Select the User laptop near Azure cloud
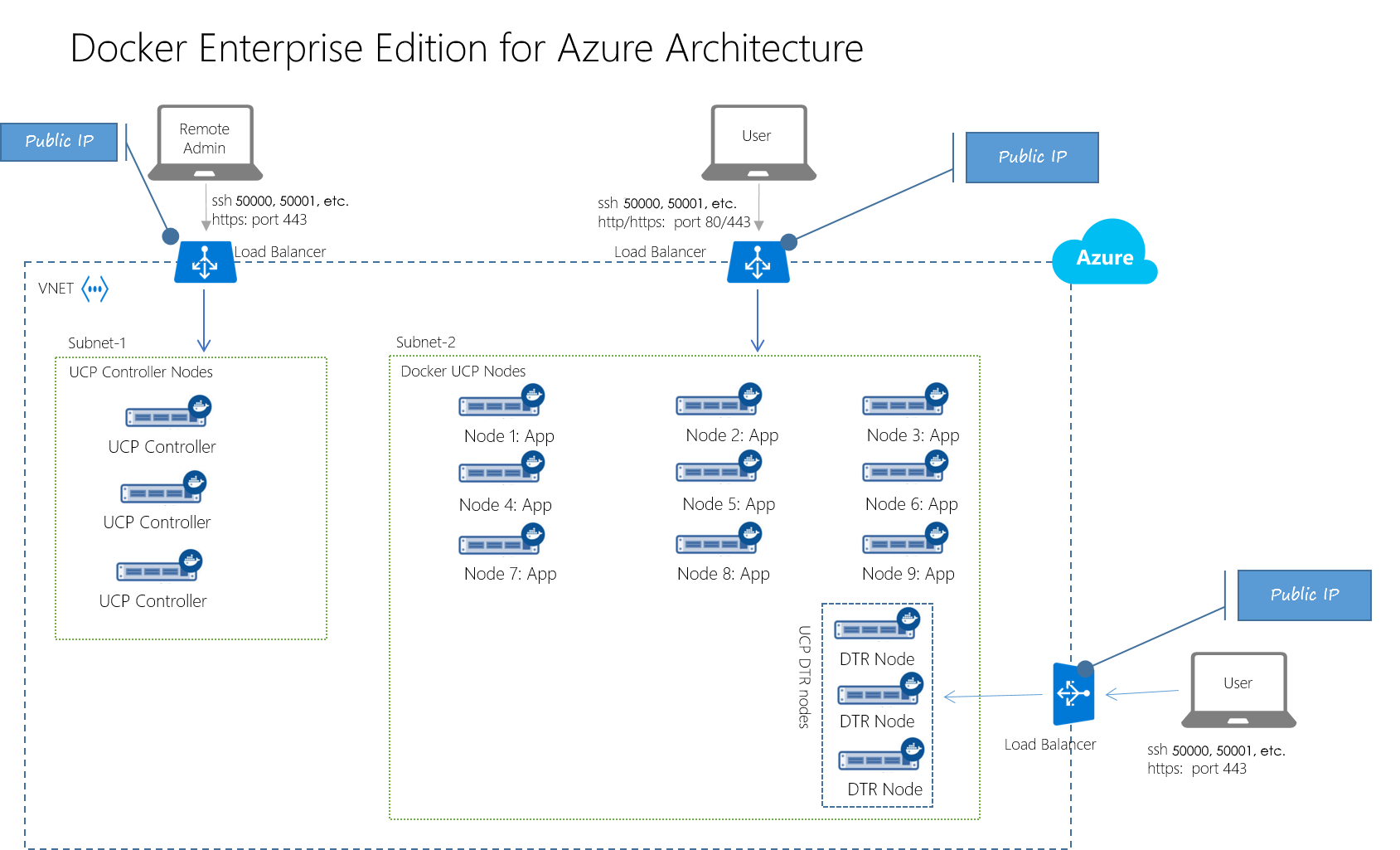1400x850 pixels. pos(757,141)
